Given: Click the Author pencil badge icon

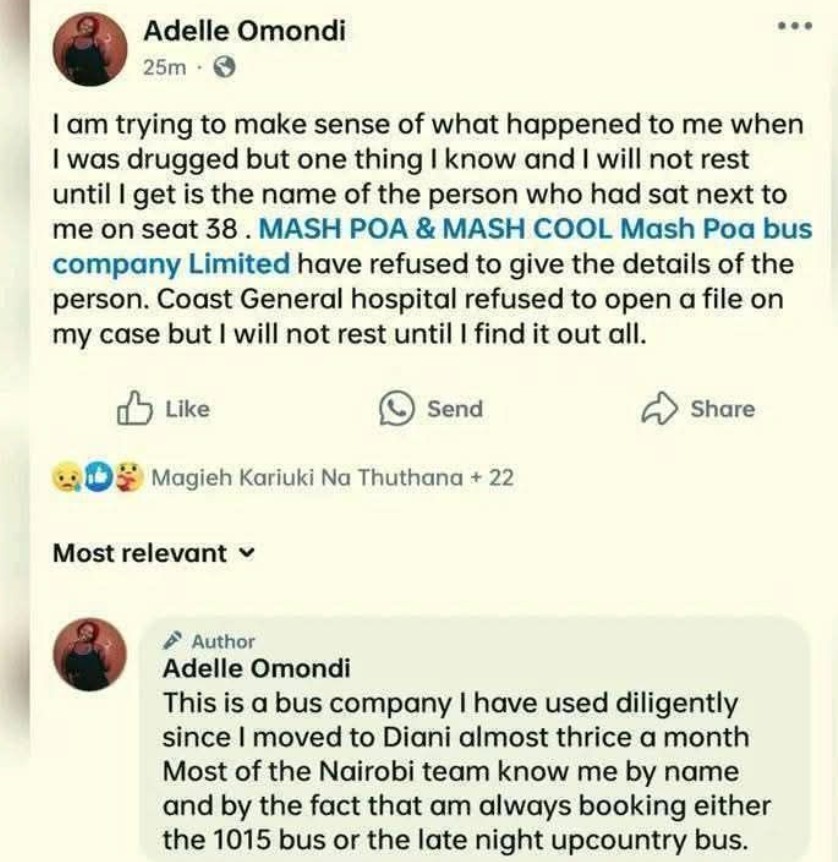Looking at the screenshot, I should click(173, 641).
